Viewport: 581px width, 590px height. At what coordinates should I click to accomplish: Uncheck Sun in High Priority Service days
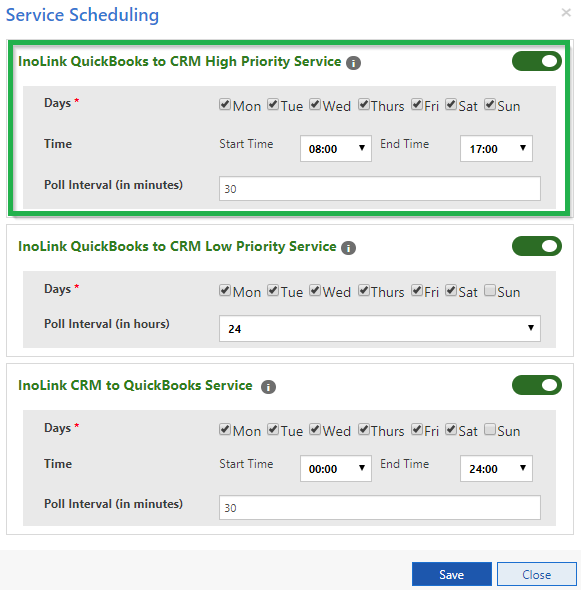coord(490,104)
